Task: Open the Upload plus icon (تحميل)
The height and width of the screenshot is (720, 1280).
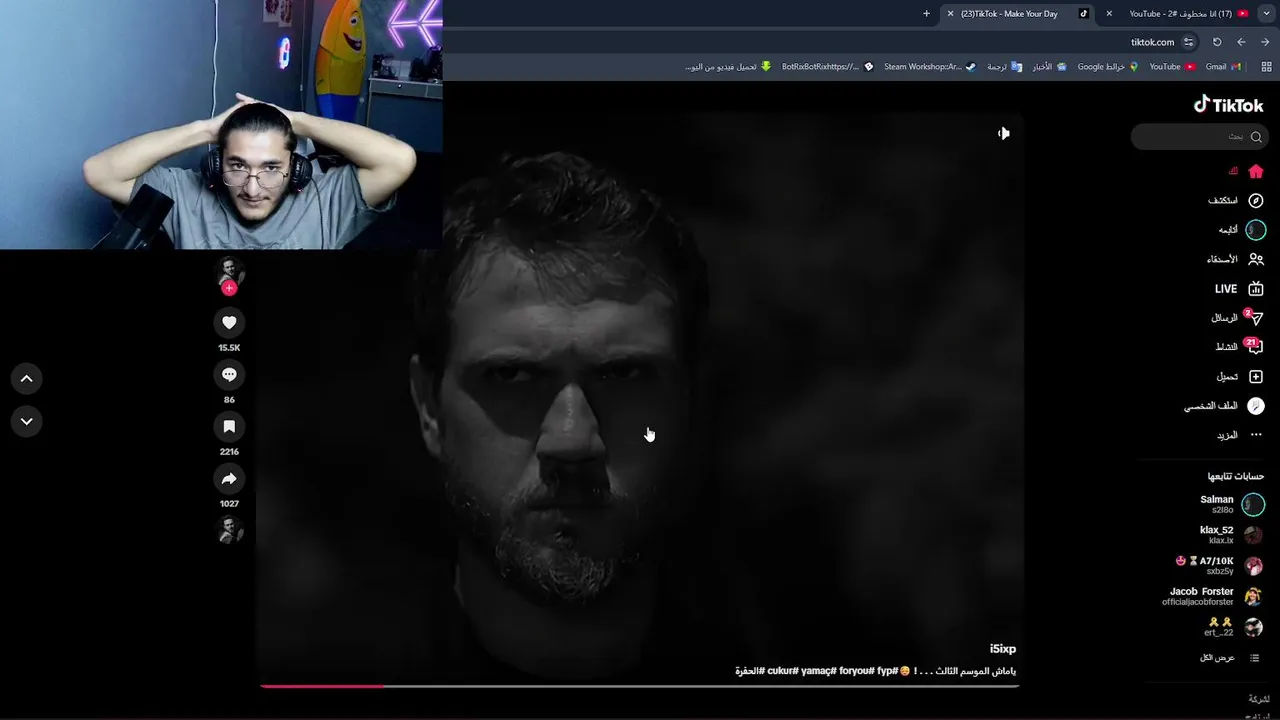Action: (1256, 377)
